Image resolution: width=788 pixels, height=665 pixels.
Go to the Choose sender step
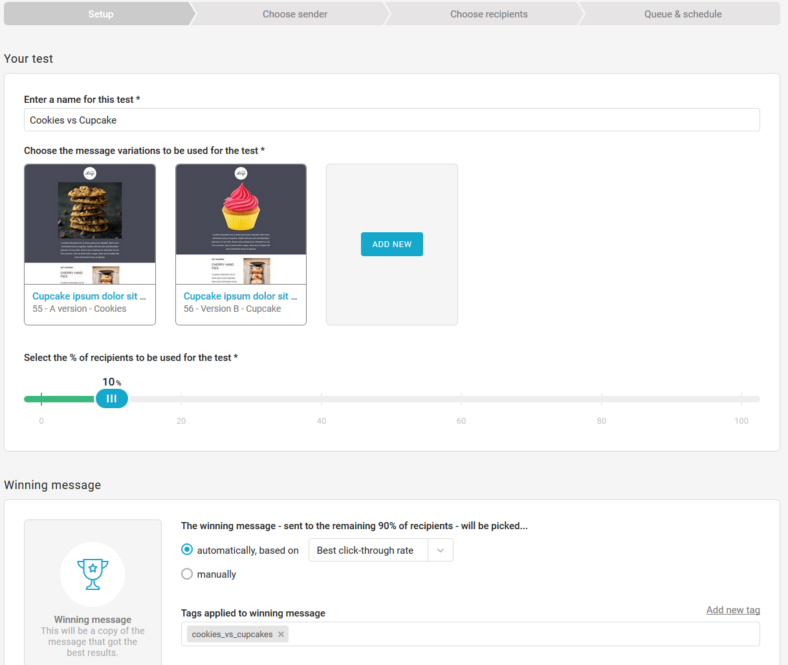pos(294,14)
